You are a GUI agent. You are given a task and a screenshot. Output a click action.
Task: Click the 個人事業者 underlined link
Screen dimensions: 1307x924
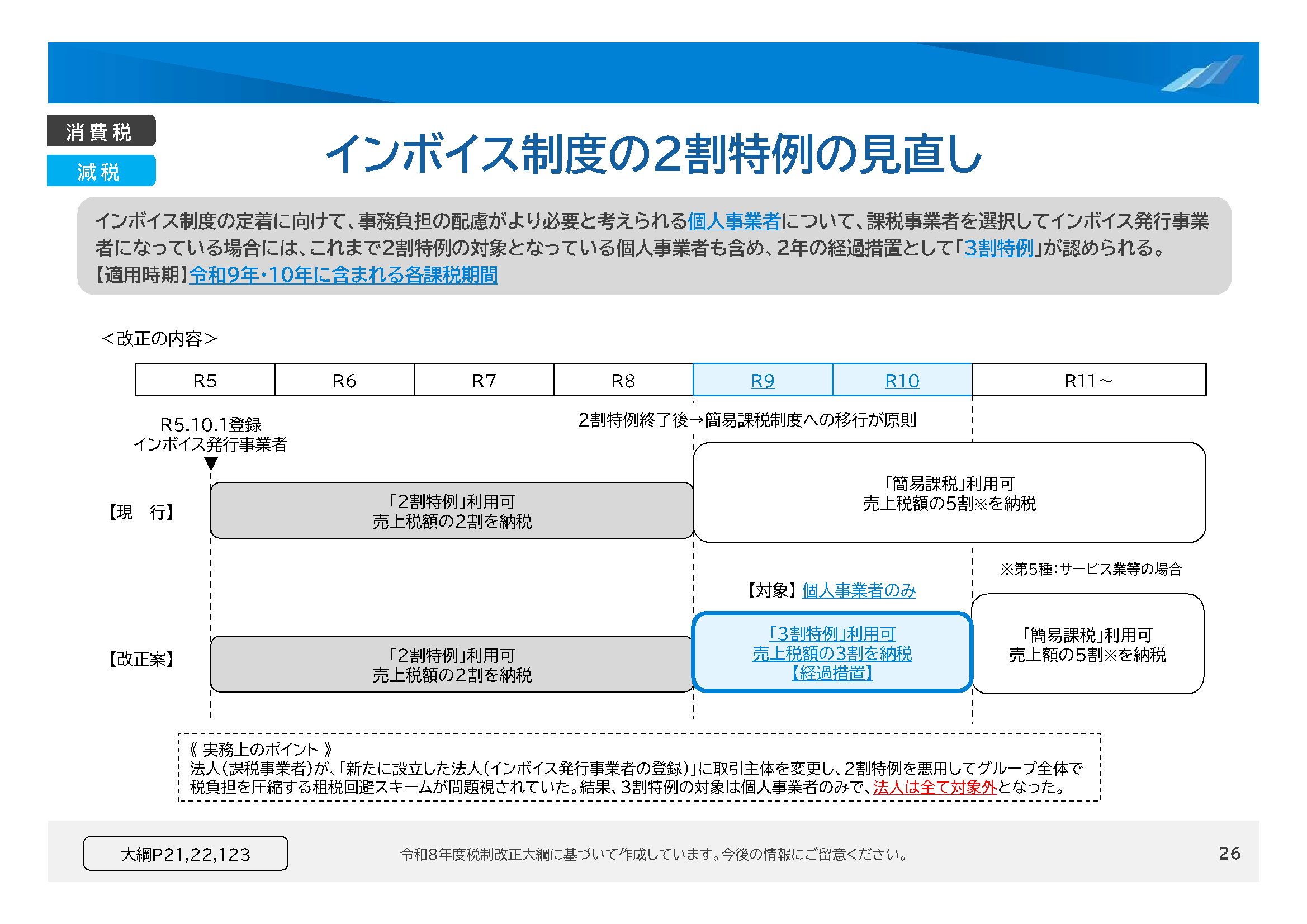tap(733, 221)
